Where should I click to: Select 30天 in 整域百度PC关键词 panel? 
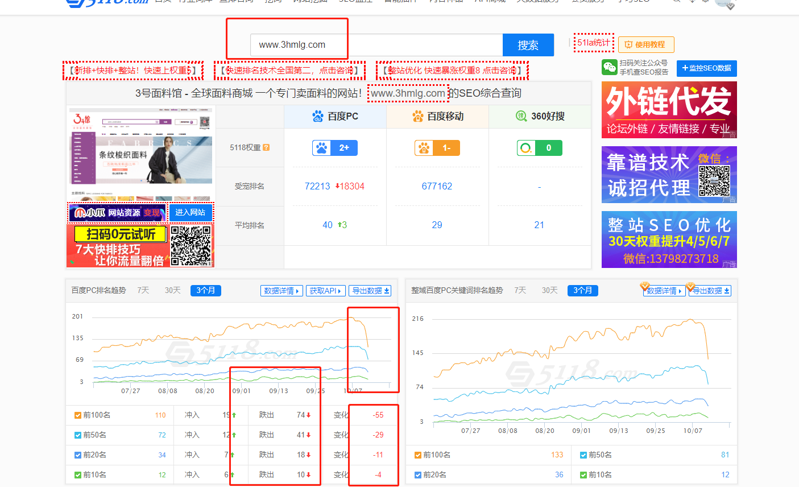(550, 290)
